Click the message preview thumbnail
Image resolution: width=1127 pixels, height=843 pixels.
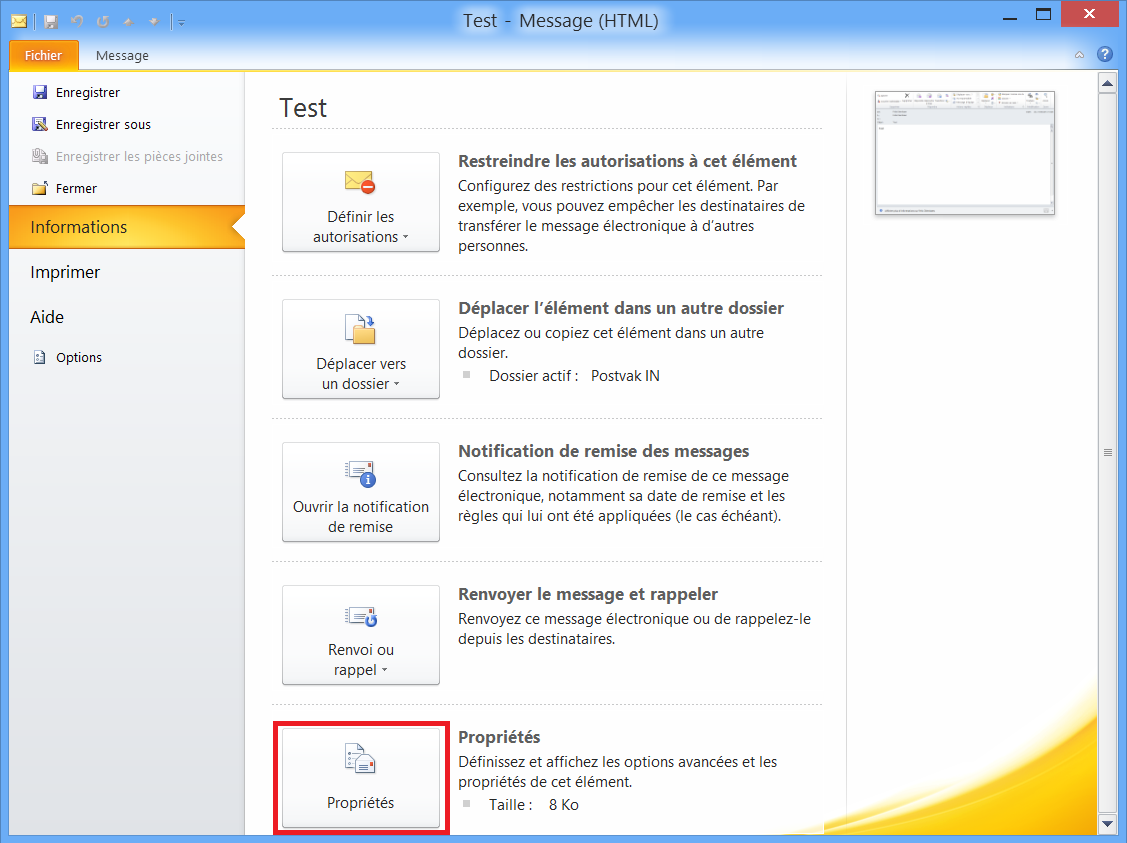(964, 152)
